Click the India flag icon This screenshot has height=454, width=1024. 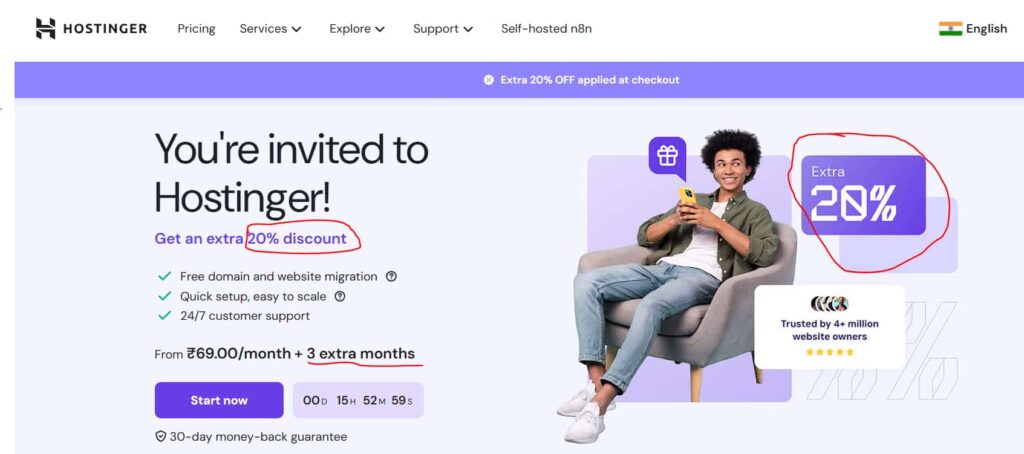[949, 29]
